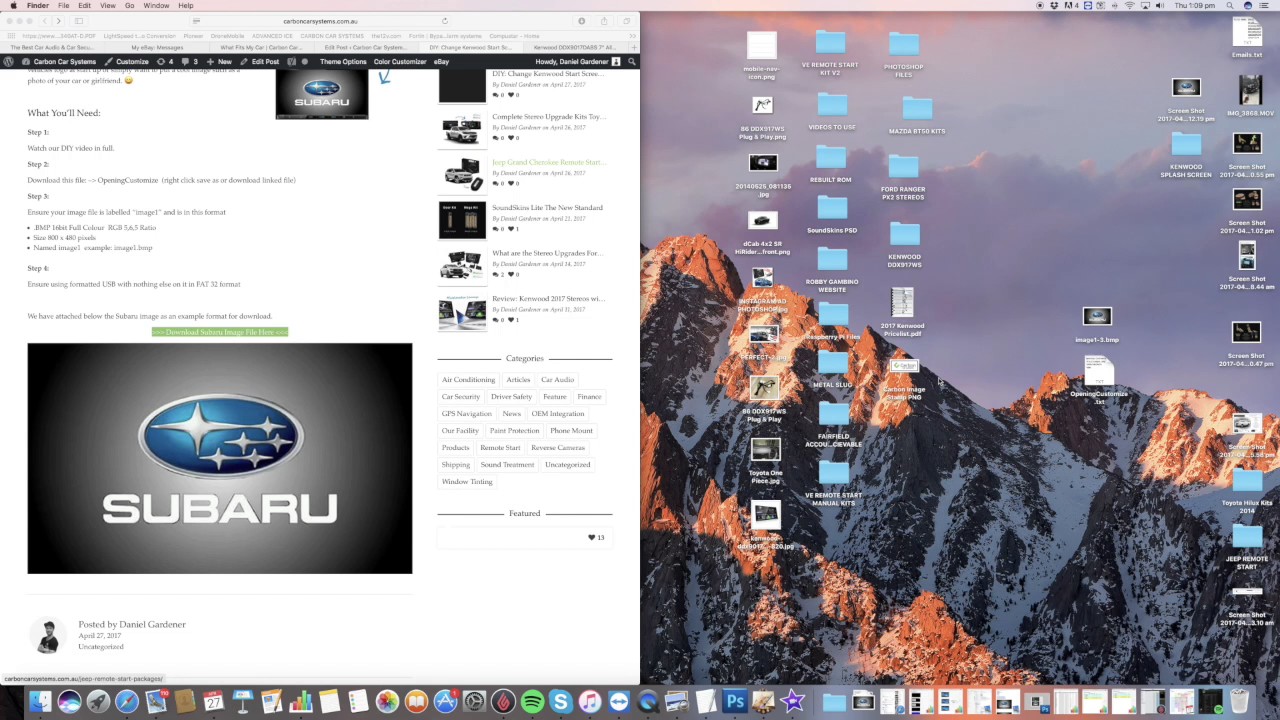This screenshot has height=720, width=1280.
Task: Open iBooks in the Dock
Action: 416,702
